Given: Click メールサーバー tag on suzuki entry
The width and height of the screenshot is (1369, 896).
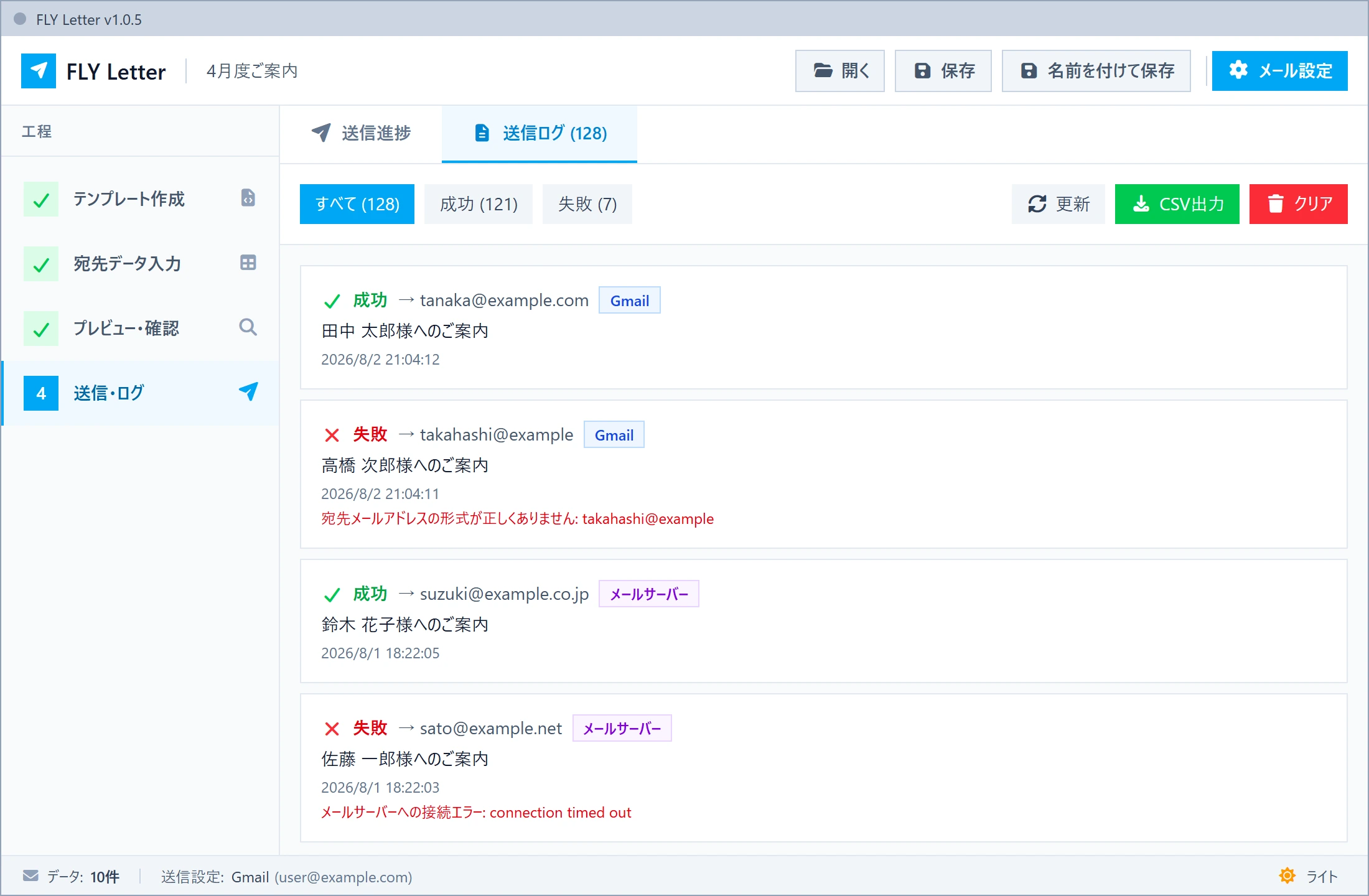Looking at the screenshot, I should [x=648, y=594].
